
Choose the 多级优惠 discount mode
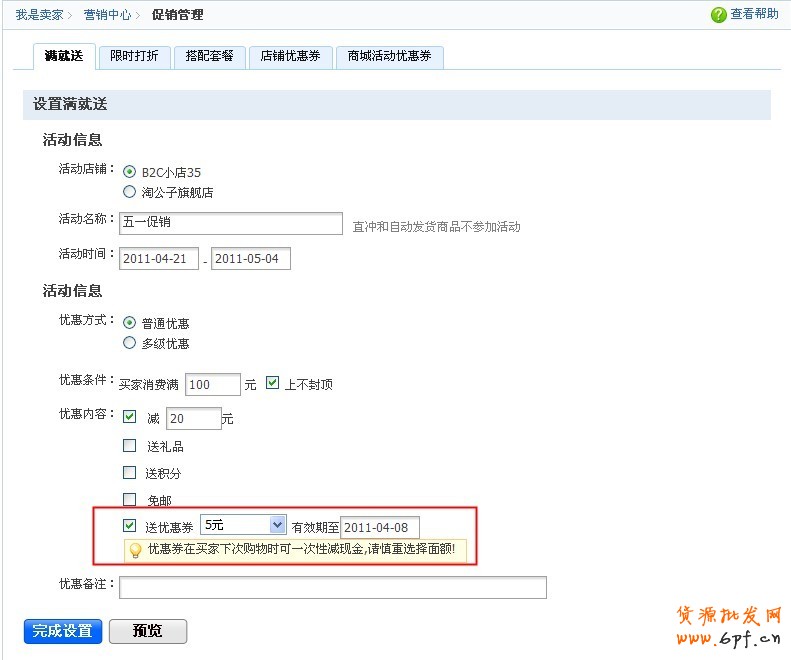129,343
